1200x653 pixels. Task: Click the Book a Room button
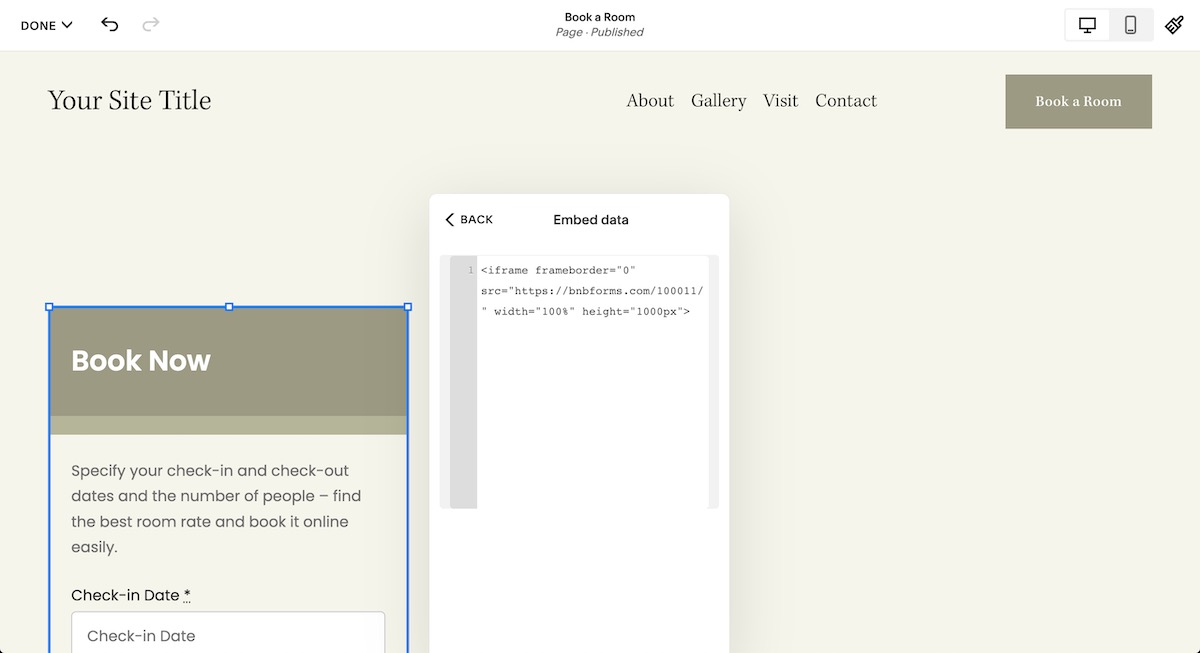[1078, 101]
